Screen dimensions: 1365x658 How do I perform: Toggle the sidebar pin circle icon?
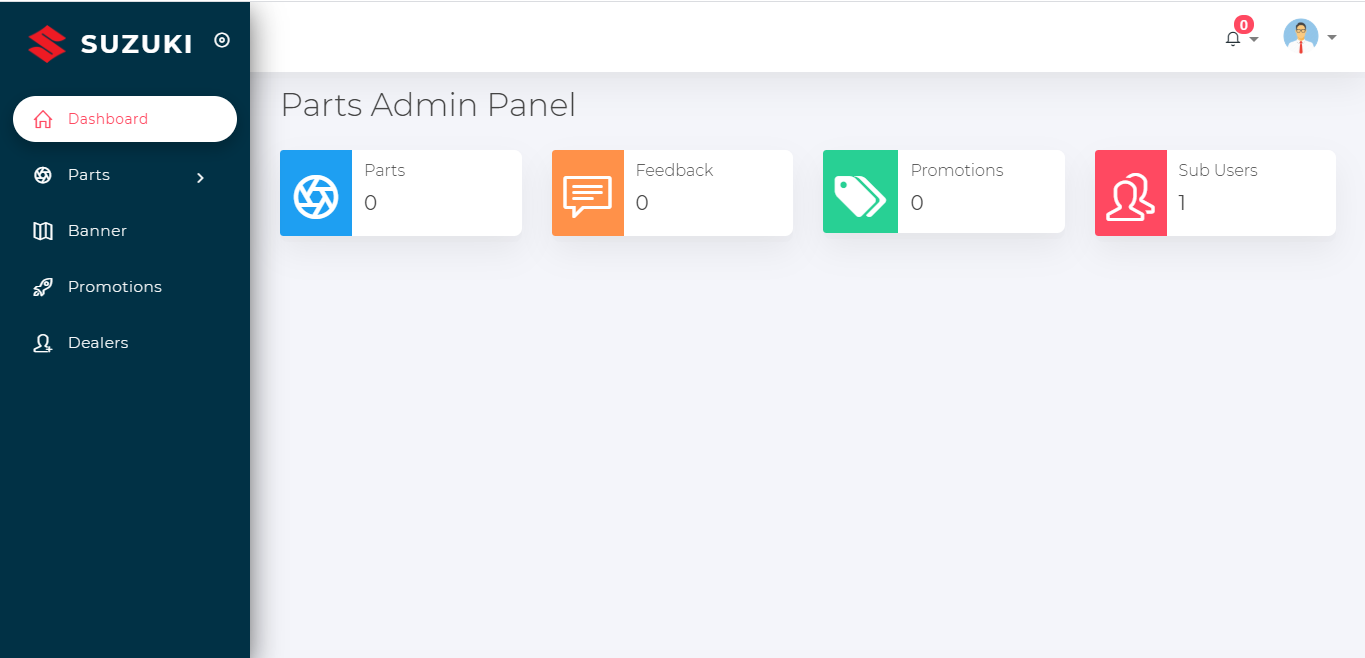(222, 40)
